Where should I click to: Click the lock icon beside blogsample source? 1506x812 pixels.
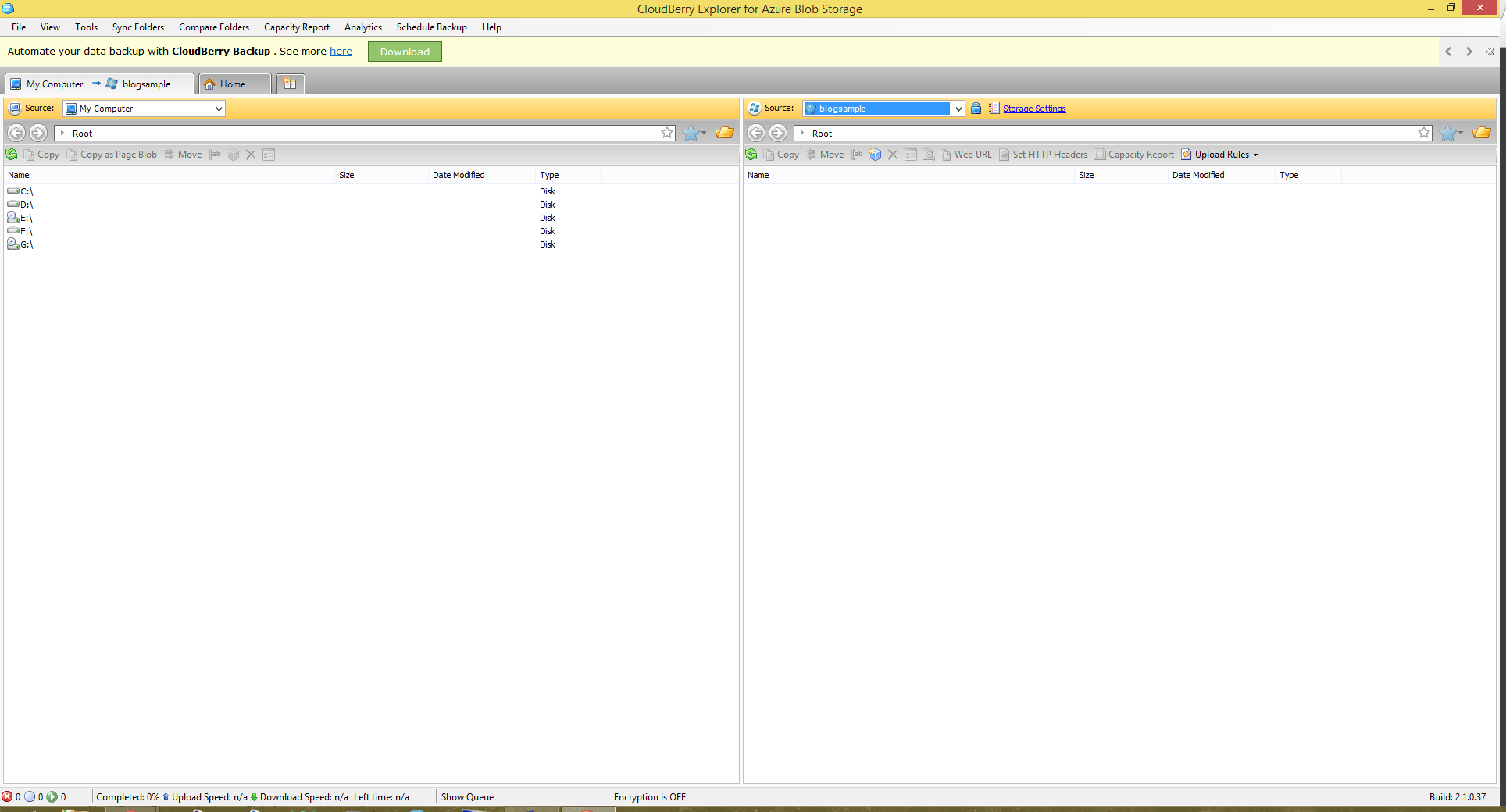976,109
